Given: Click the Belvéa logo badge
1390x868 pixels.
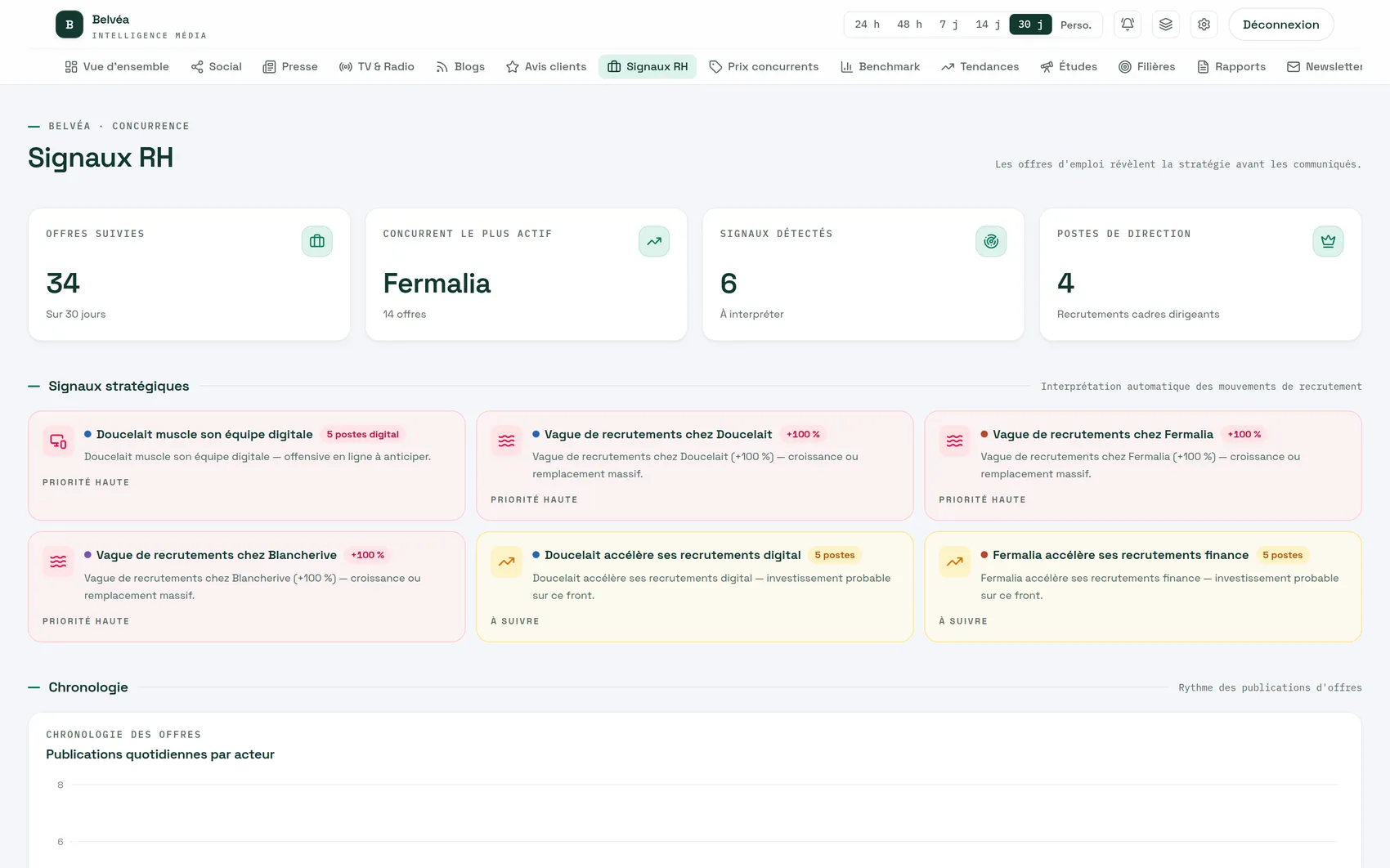Looking at the screenshot, I should point(69,25).
